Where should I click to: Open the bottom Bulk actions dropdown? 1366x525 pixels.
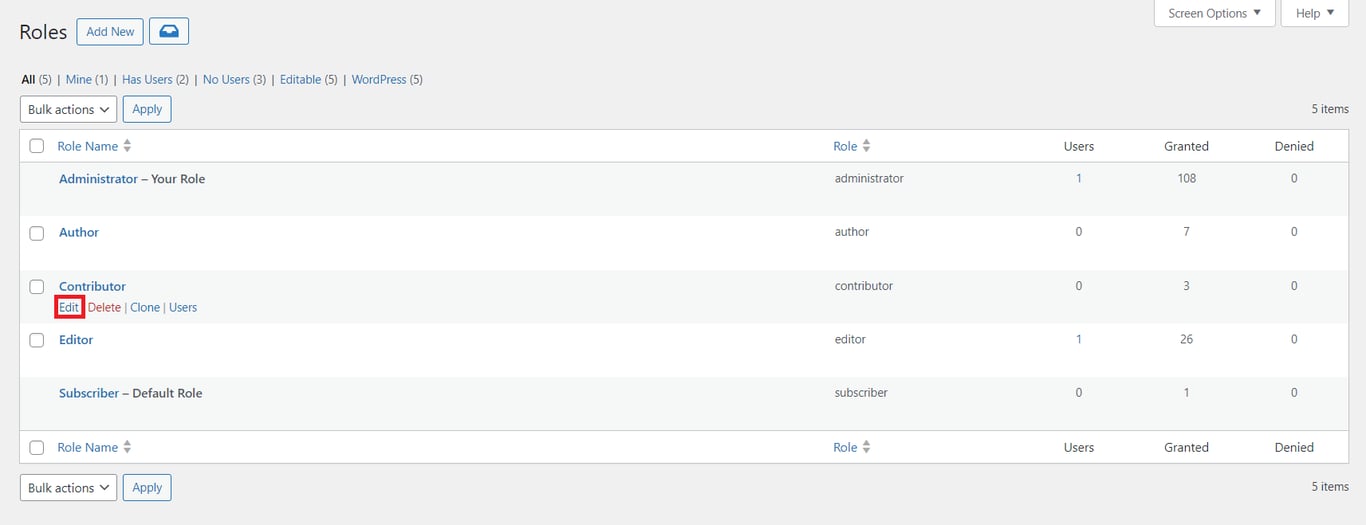pos(68,488)
